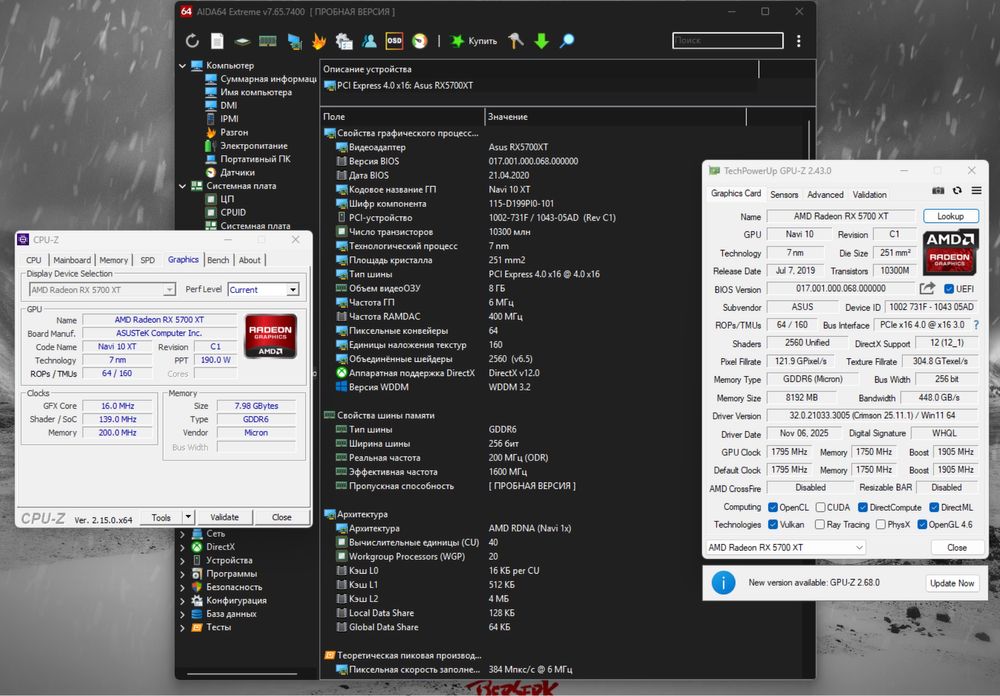This screenshot has height=696, width=1000.
Task: Click the AMD Radeon logo in GPU-Z
Action: tap(950, 252)
